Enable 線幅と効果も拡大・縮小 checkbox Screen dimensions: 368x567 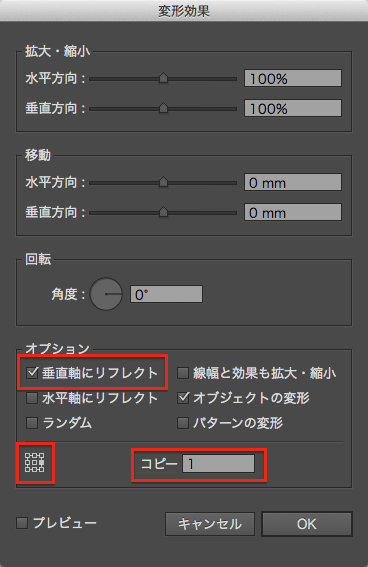pos(183,373)
